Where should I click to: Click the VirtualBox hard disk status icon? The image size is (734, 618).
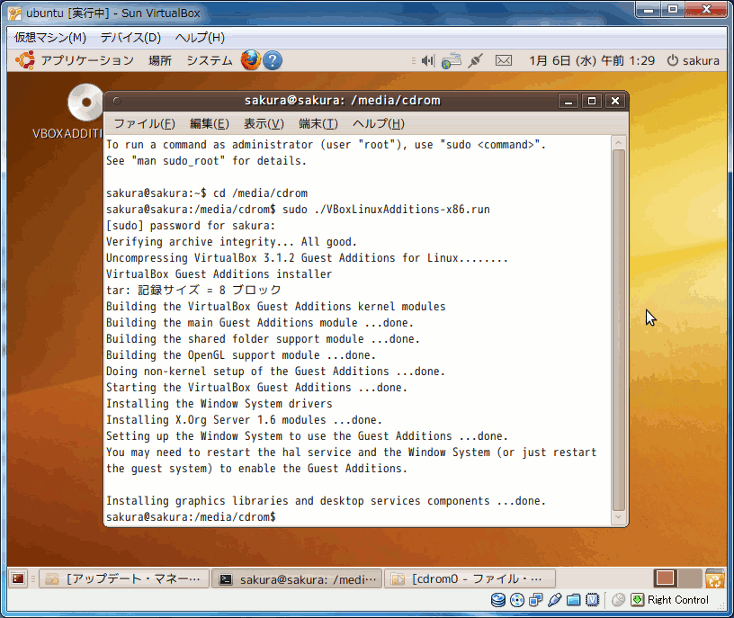point(497,600)
